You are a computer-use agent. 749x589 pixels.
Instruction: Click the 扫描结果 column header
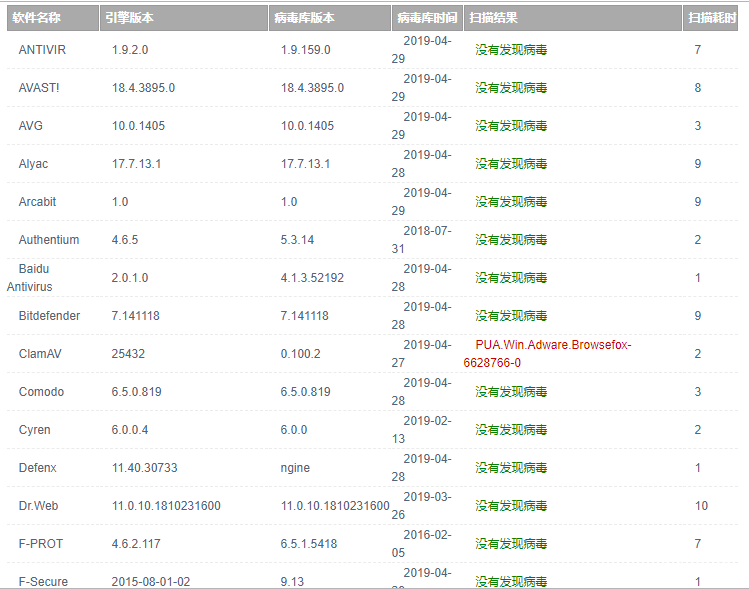coord(572,18)
